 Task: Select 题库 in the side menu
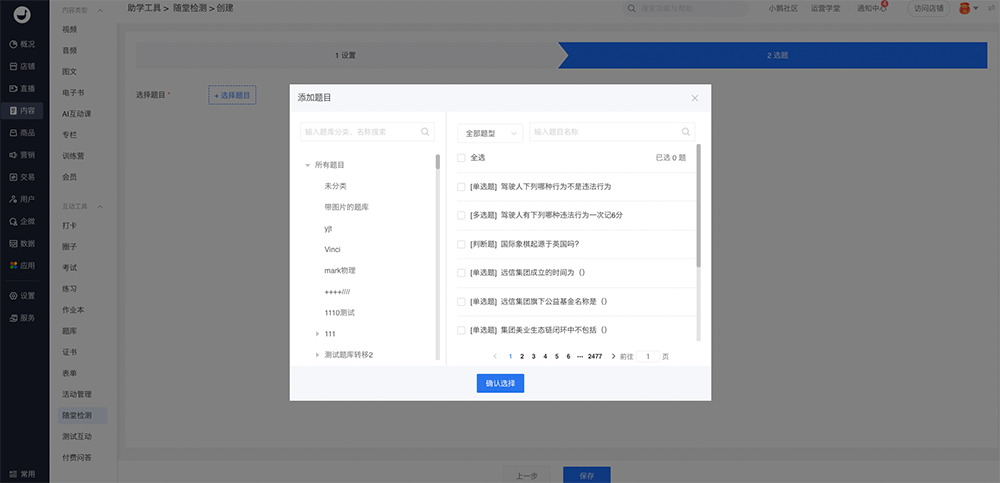click(69, 329)
